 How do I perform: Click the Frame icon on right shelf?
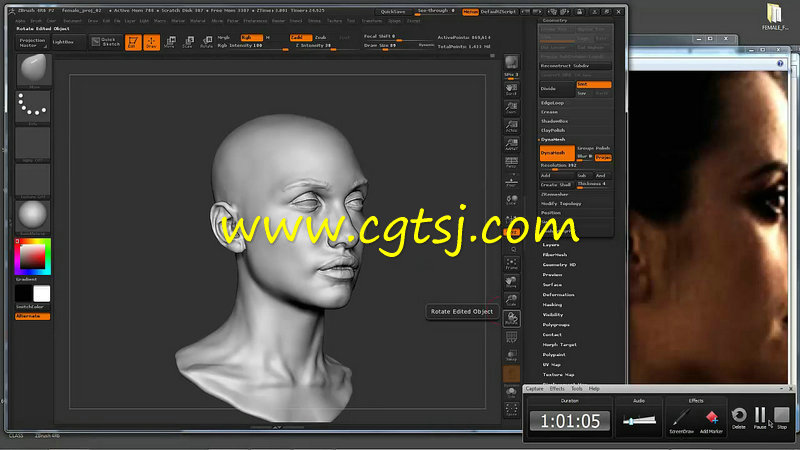point(511,263)
